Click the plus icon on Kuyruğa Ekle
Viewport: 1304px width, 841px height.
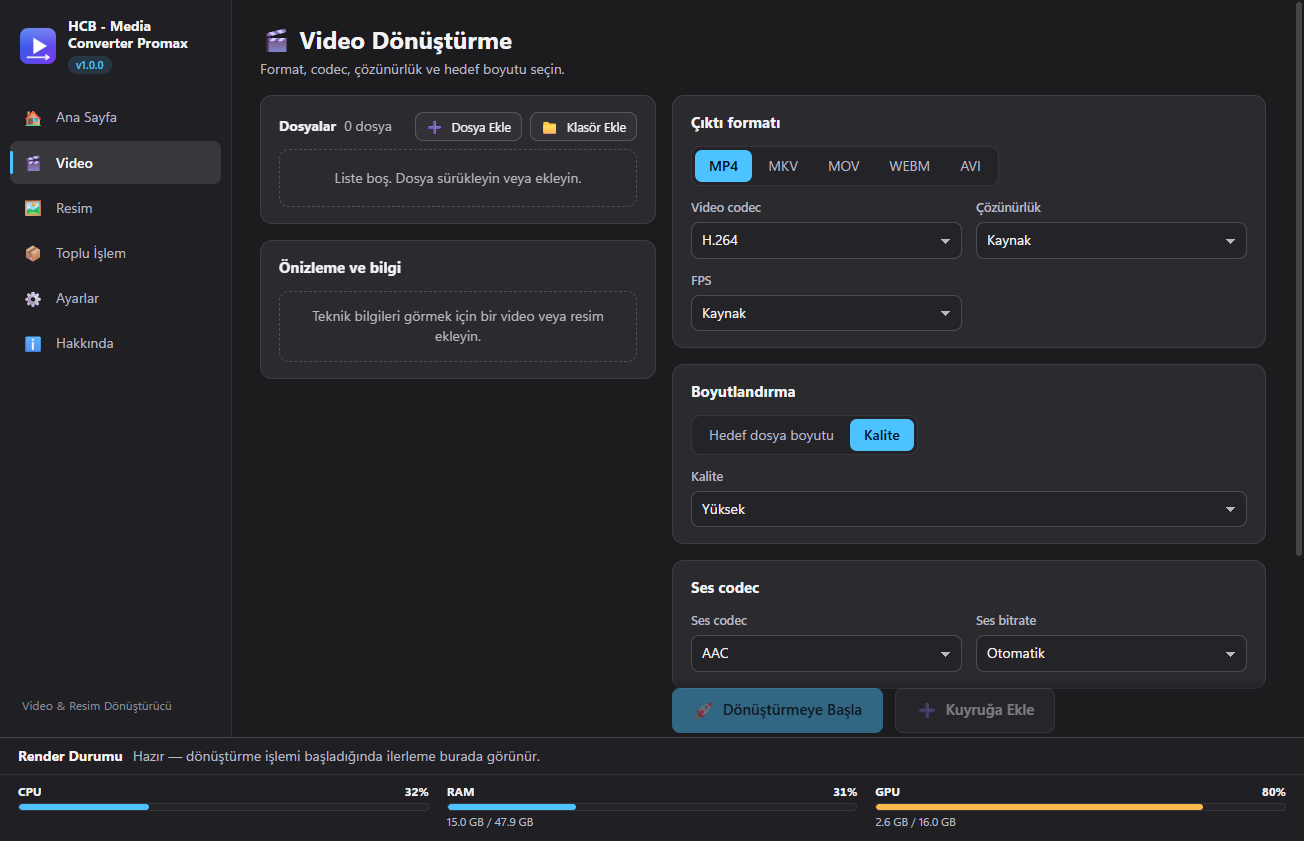click(x=926, y=710)
